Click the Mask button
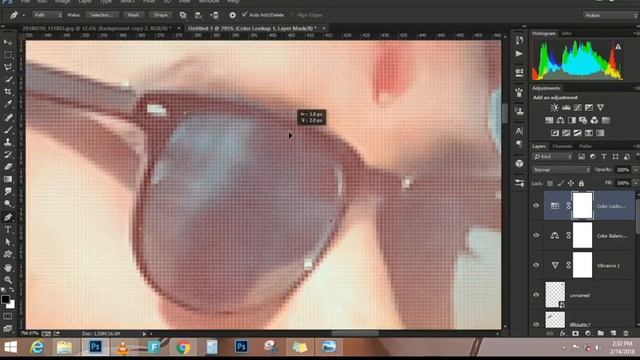 click(133, 15)
